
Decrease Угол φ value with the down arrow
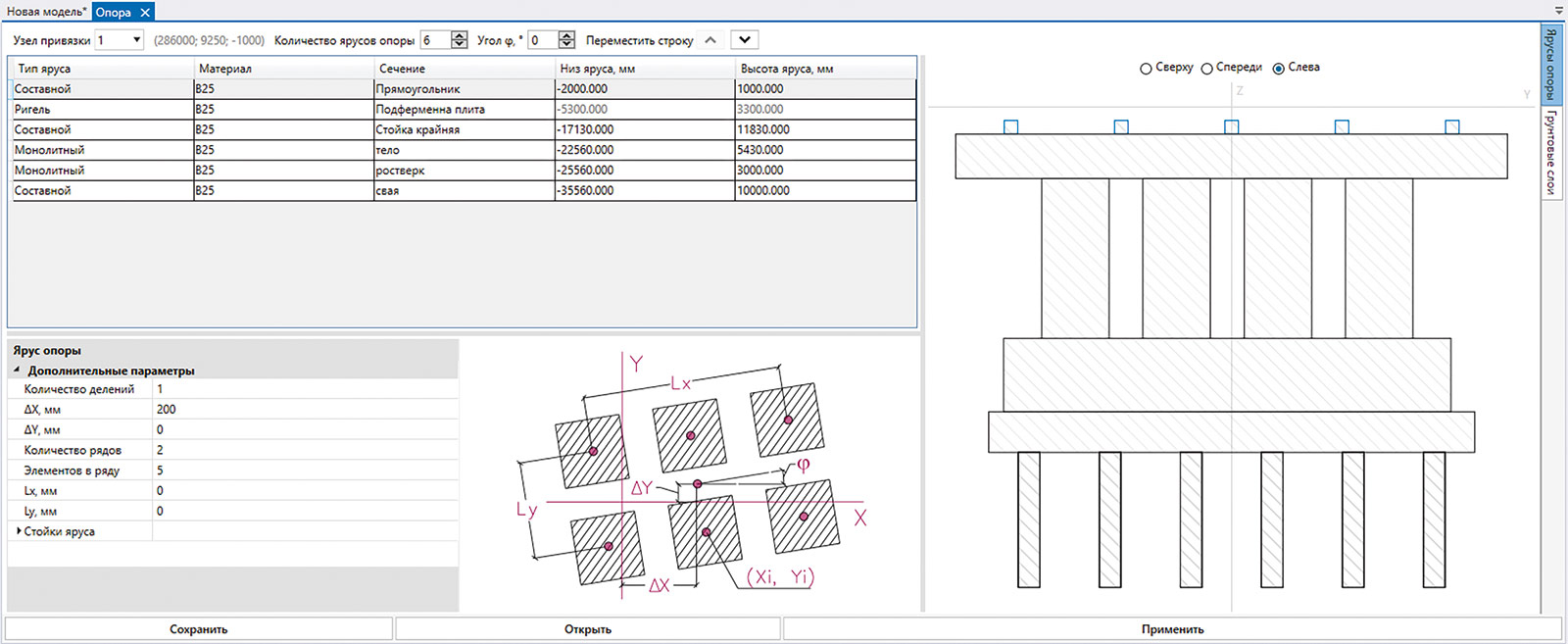566,45
